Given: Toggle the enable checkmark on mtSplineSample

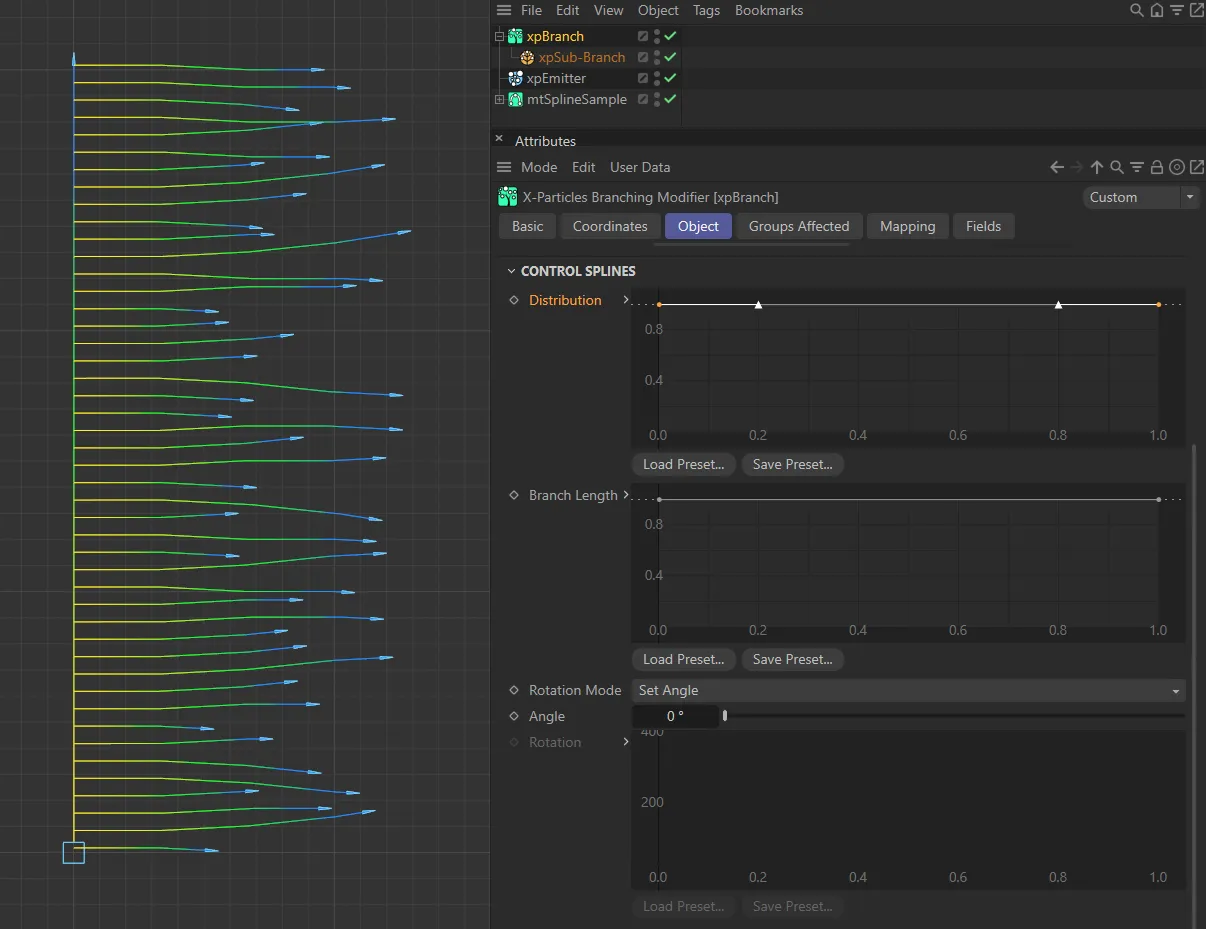Looking at the screenshot, I should (668, 99).
